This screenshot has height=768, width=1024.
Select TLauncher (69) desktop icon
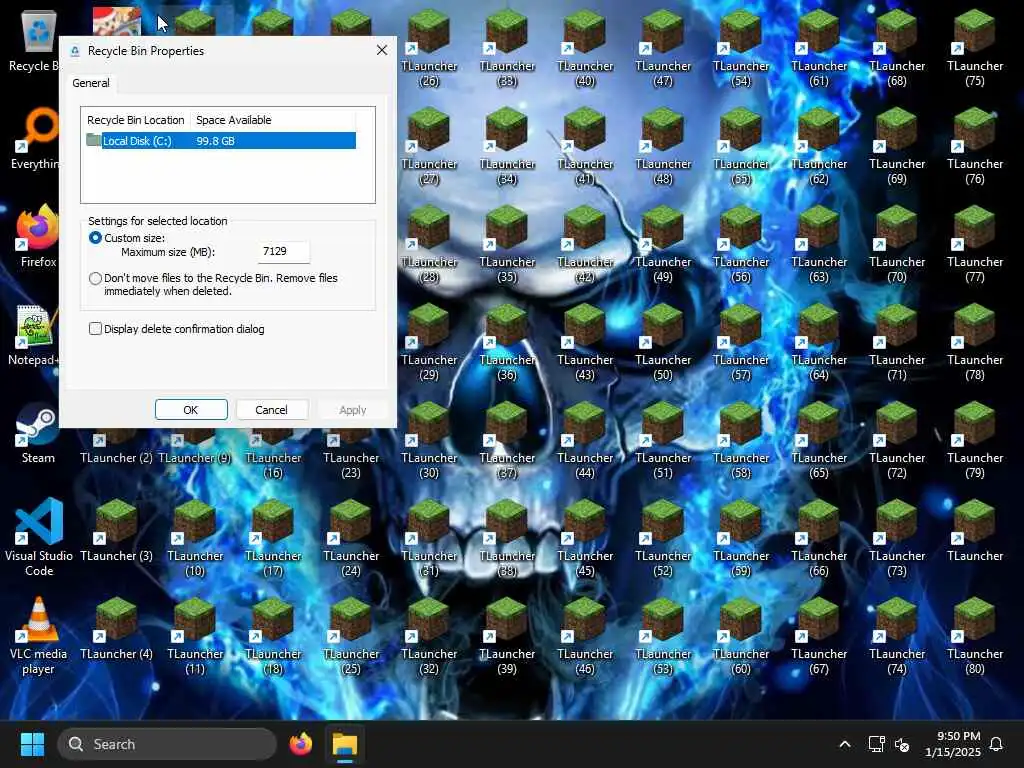pos(897,145)
